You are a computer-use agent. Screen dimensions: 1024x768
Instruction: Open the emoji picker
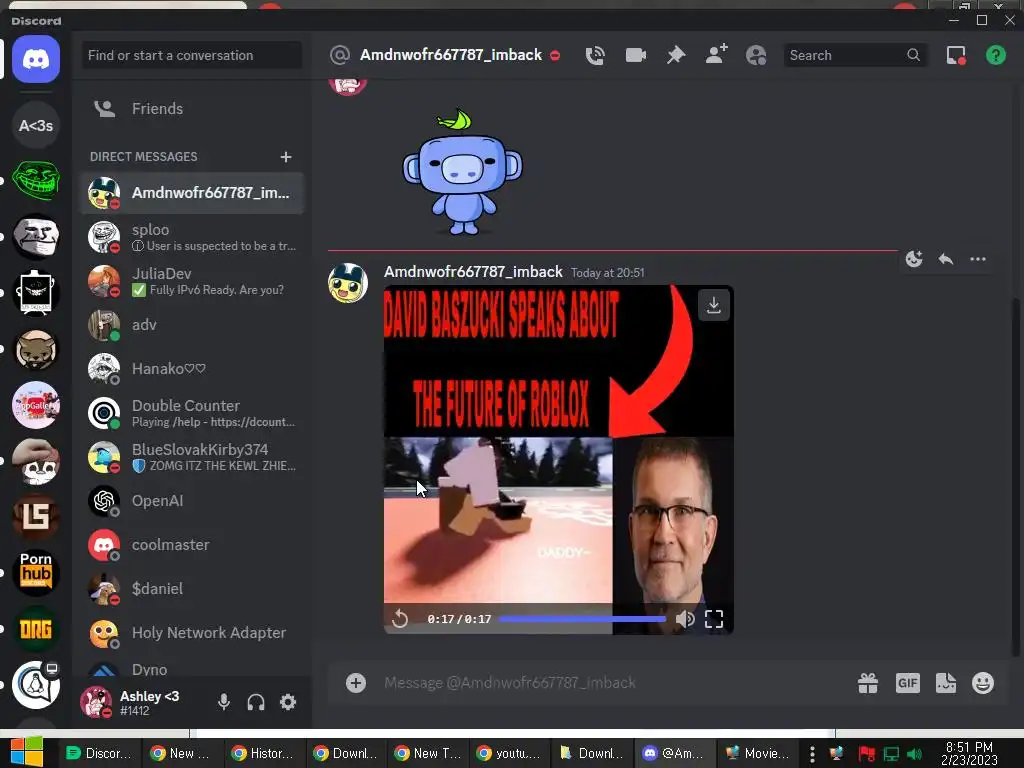click(x=983, y=683)
